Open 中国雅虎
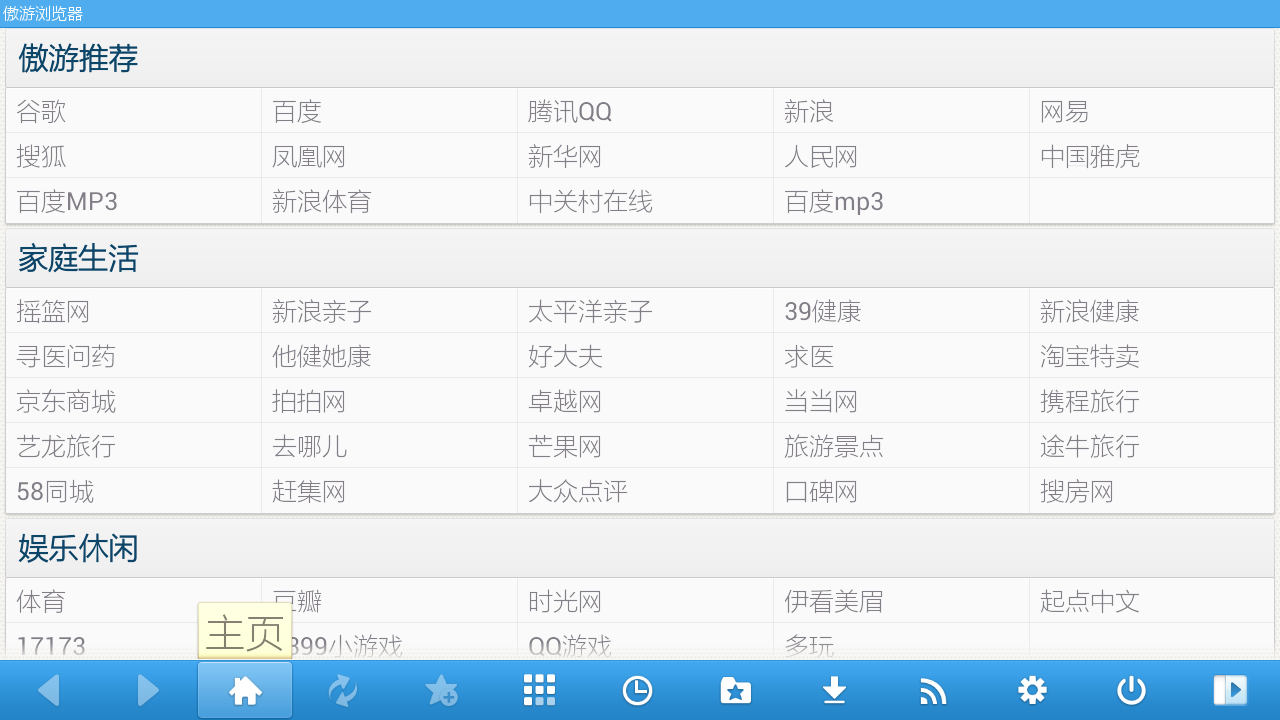Screen dimensions: 1280x720 click(x=1090, y=156)
